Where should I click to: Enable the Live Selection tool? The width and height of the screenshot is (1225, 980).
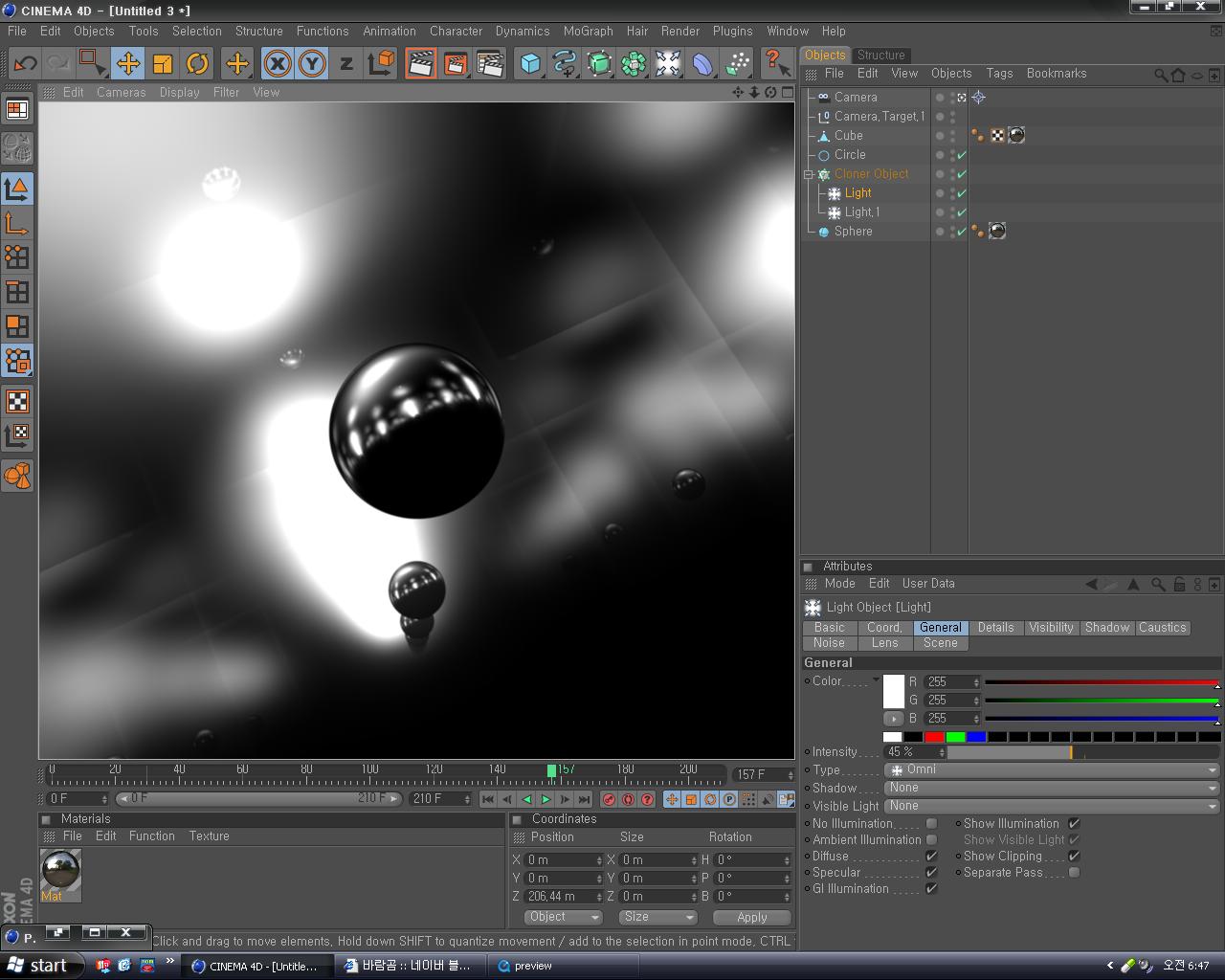(x=93, y=64)
